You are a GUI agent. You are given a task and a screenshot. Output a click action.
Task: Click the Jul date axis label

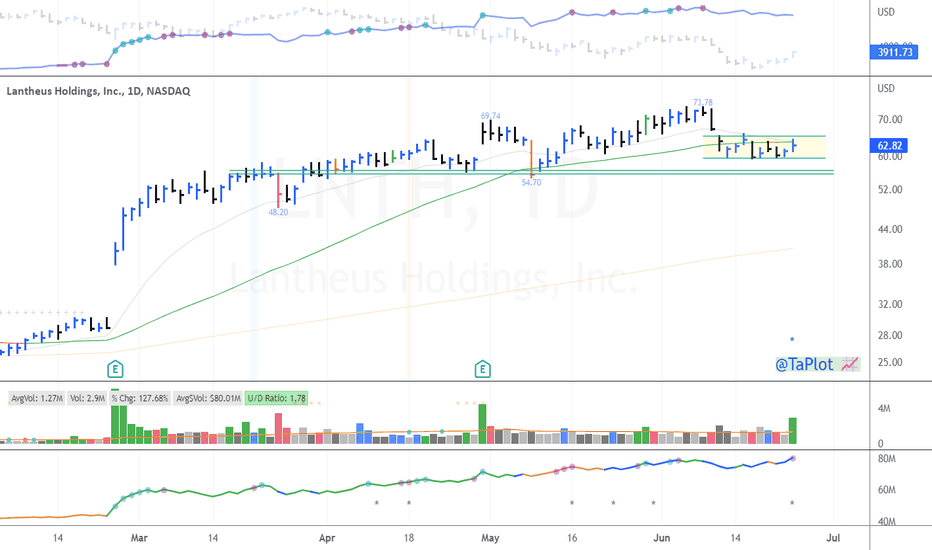point(833,538)
